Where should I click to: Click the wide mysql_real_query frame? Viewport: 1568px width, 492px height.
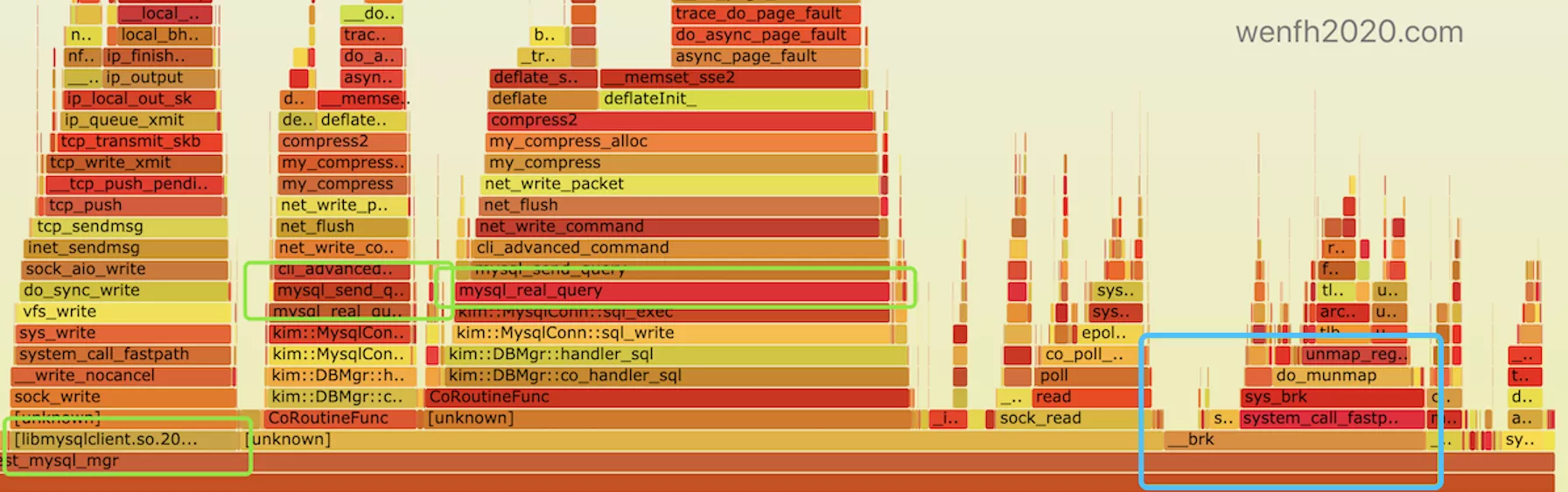click(x=672, y=291)
